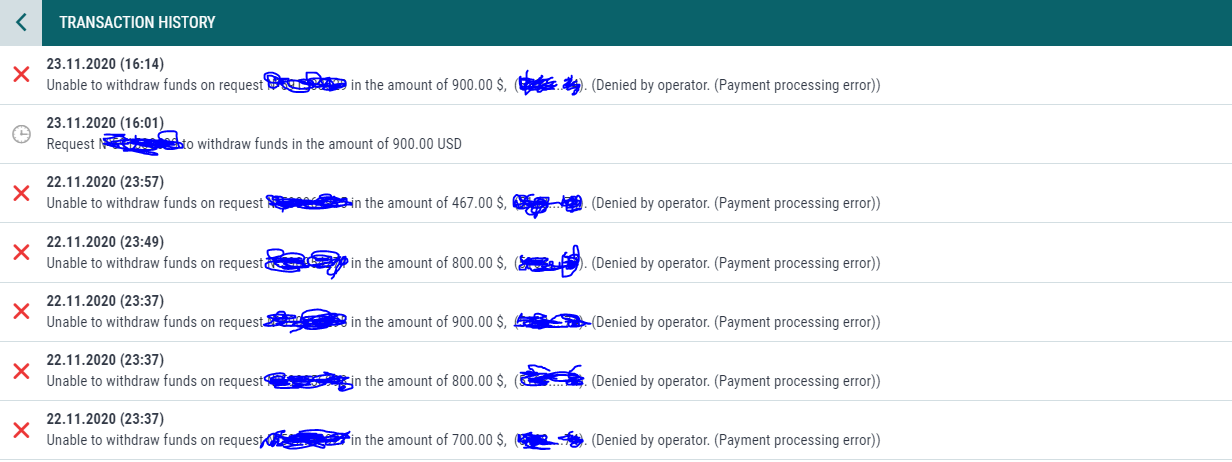Click red X icon beside 23:37 900.00 $ withdrawal
Viewport: 1232px width, 462px height.
21,311
